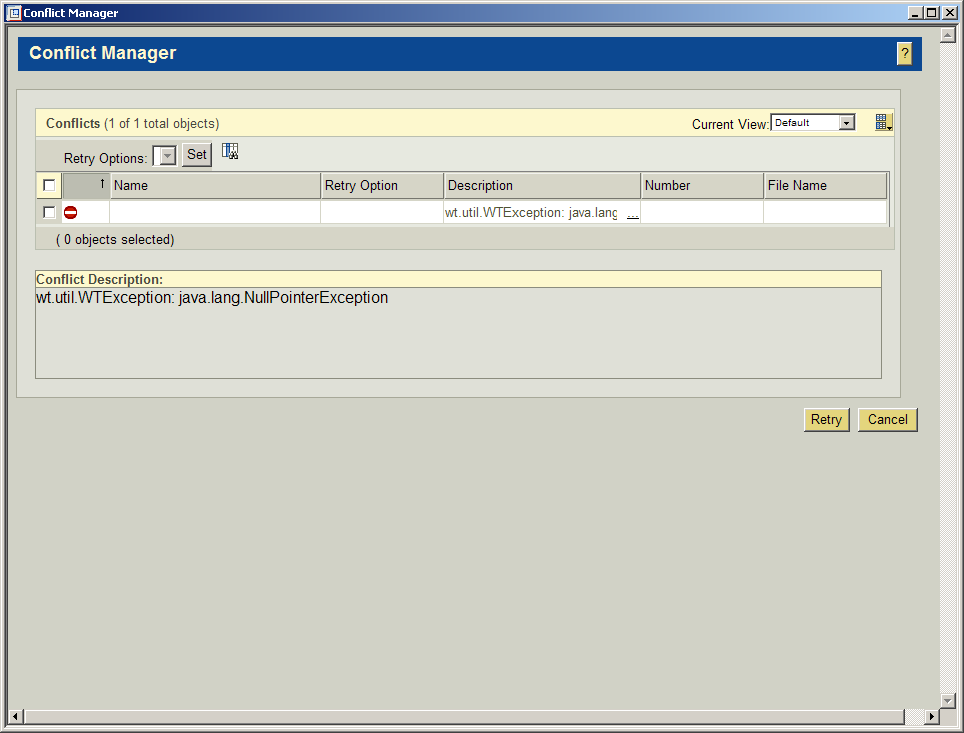Click the Set button
The image size is (964, 733).
point(197,154)
